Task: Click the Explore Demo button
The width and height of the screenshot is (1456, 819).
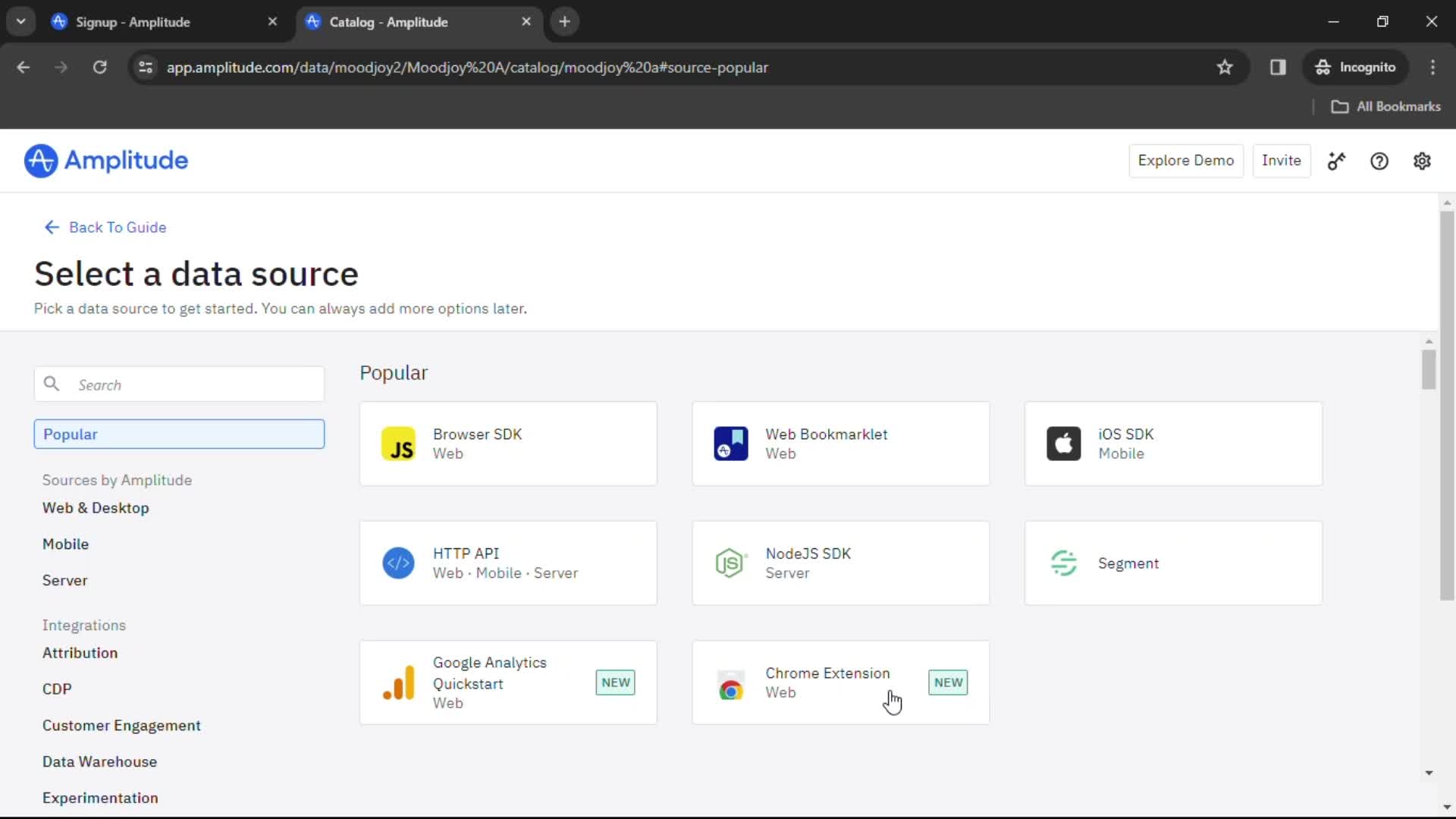Action: click(x=1186, y=160)
